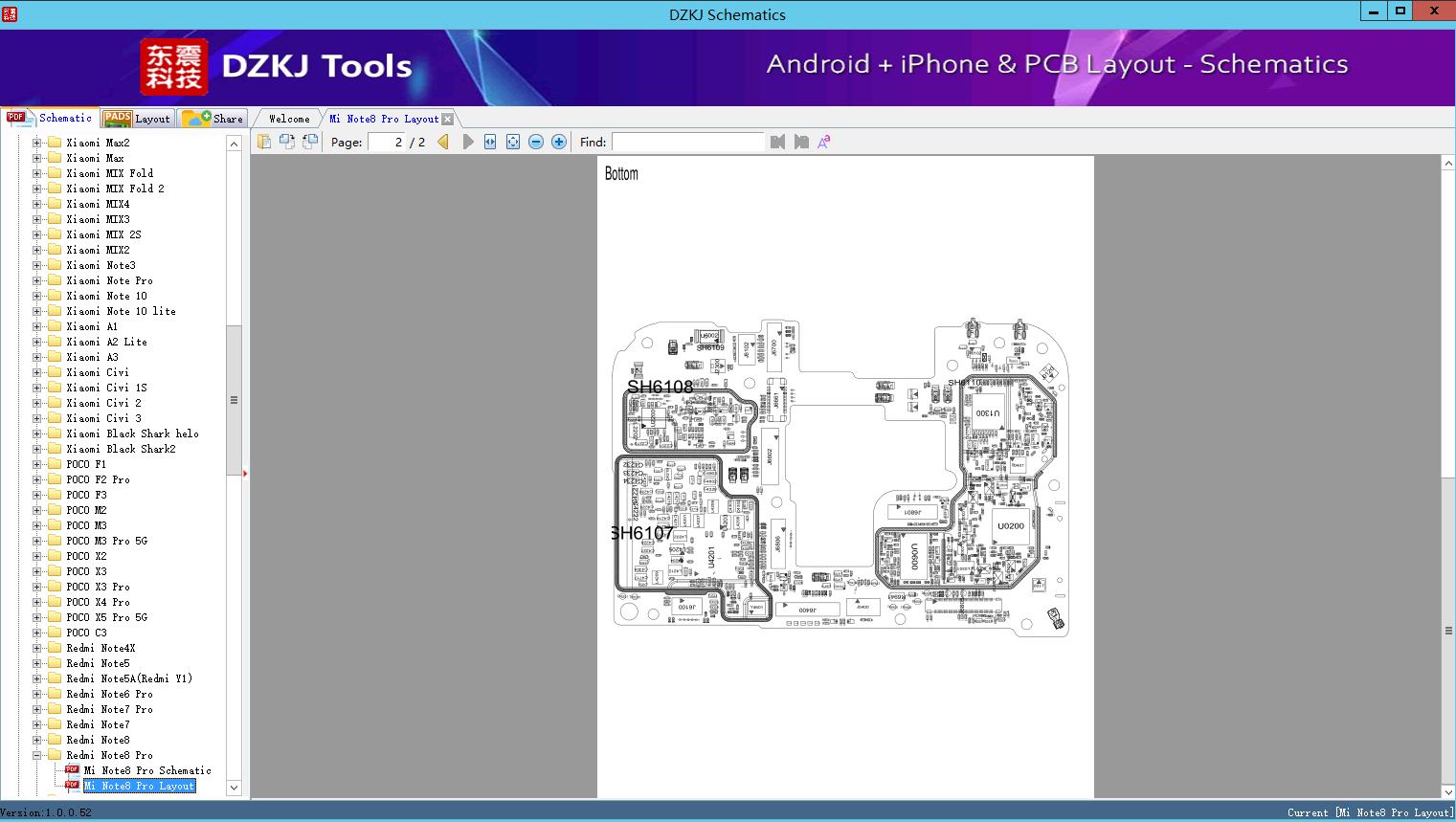Click the Page number input field
The height and width of the screenshot is (822, 1456).
(387, 142)
